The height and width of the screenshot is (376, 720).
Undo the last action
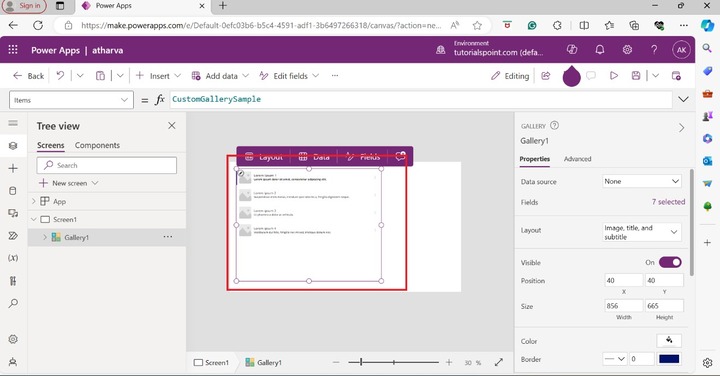pyautogui.click(x=60, y=75)
